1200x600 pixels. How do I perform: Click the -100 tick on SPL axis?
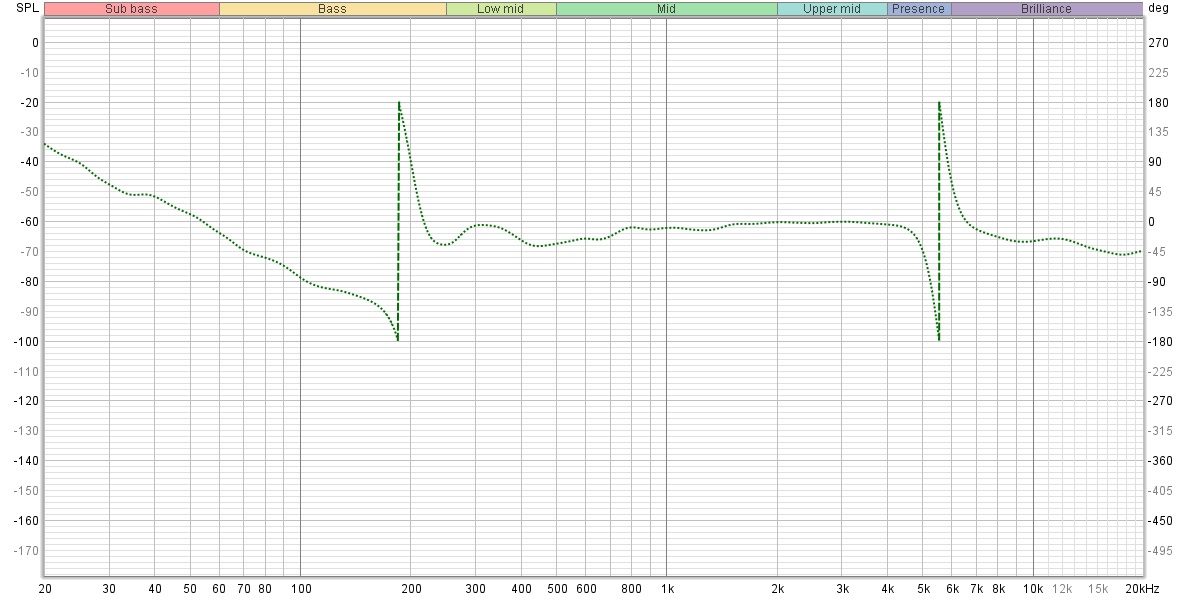25,341
